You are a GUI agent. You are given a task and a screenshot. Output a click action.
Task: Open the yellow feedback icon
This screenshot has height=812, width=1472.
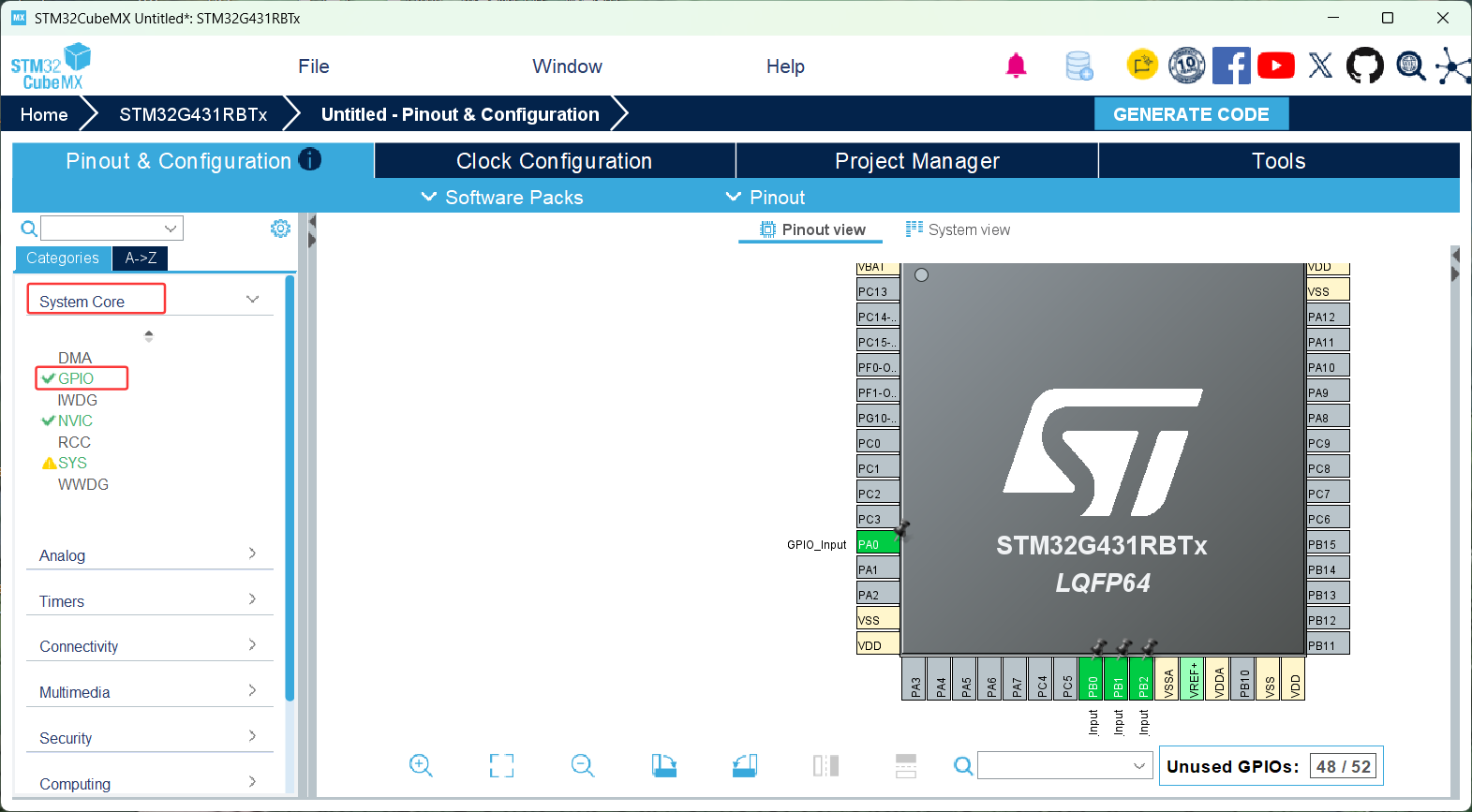1142,65
